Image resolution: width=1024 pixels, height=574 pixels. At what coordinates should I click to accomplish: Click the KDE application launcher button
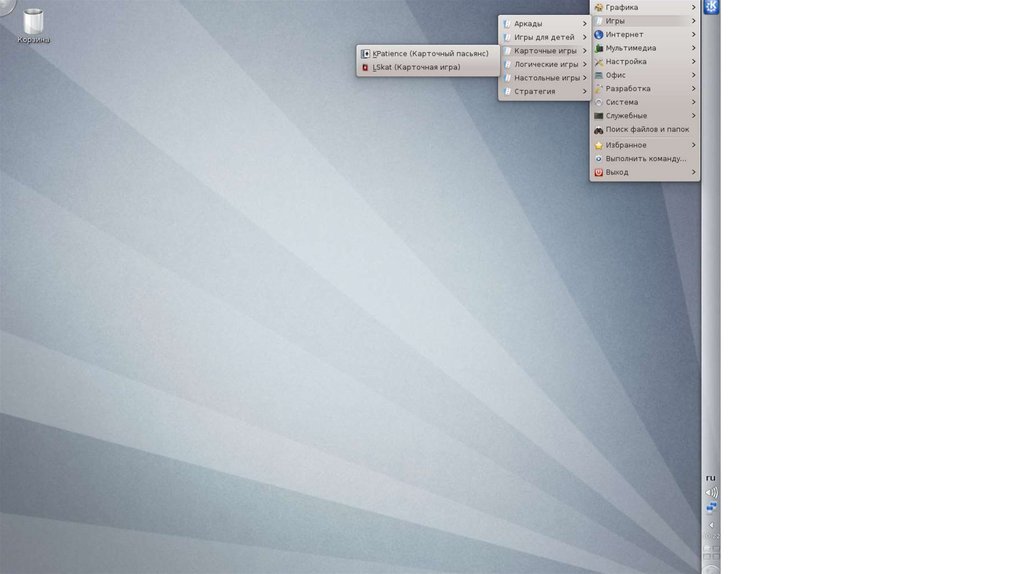point(711,8)
